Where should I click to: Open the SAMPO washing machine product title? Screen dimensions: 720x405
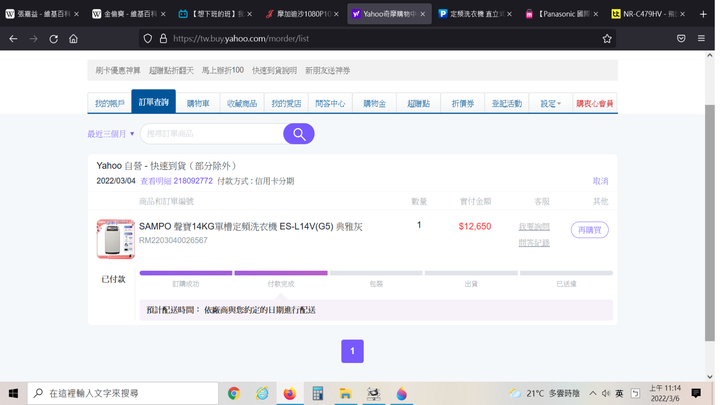coord(251,226)
